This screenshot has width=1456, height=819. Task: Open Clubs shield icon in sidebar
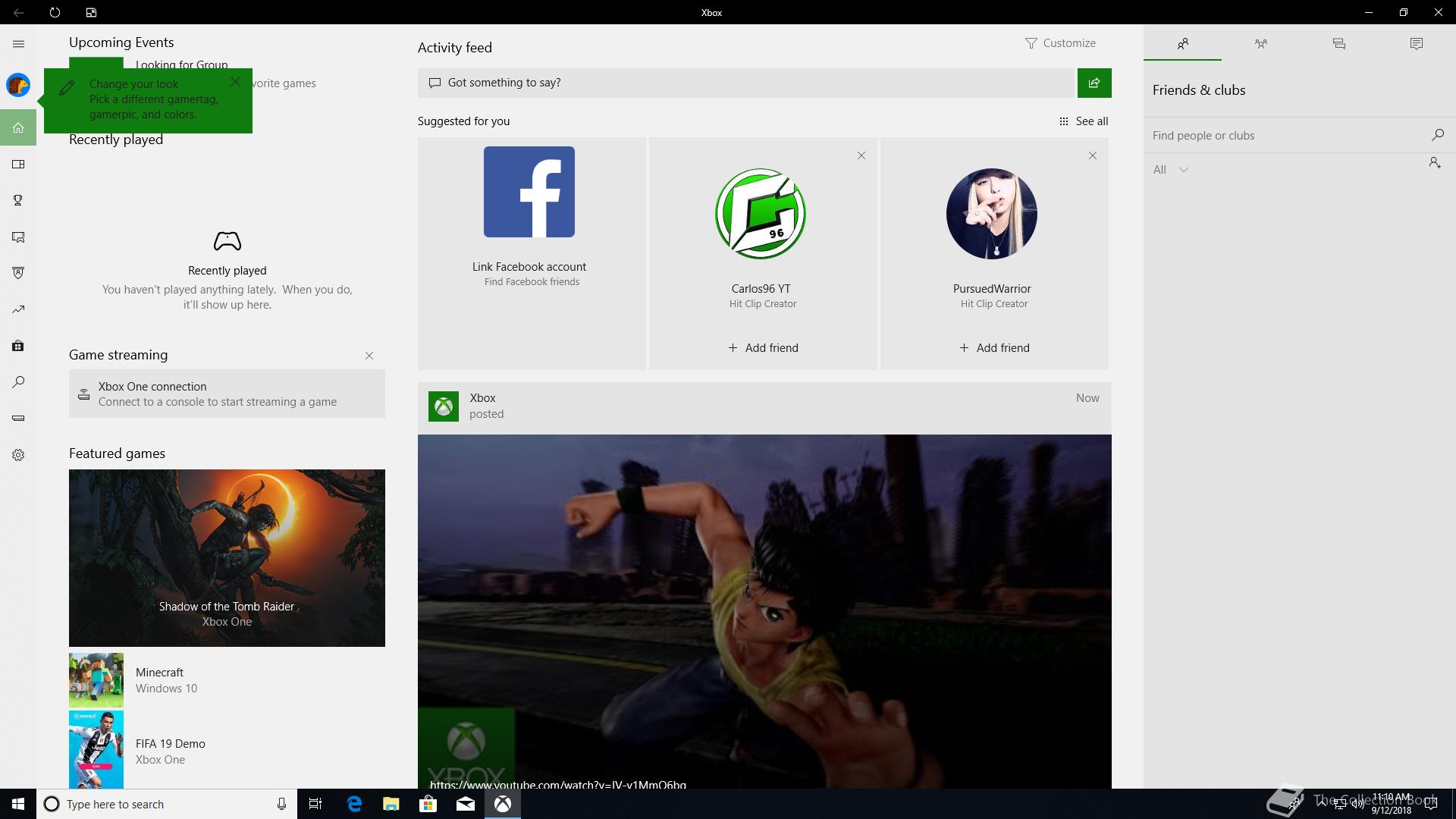(x=18, y=273)
